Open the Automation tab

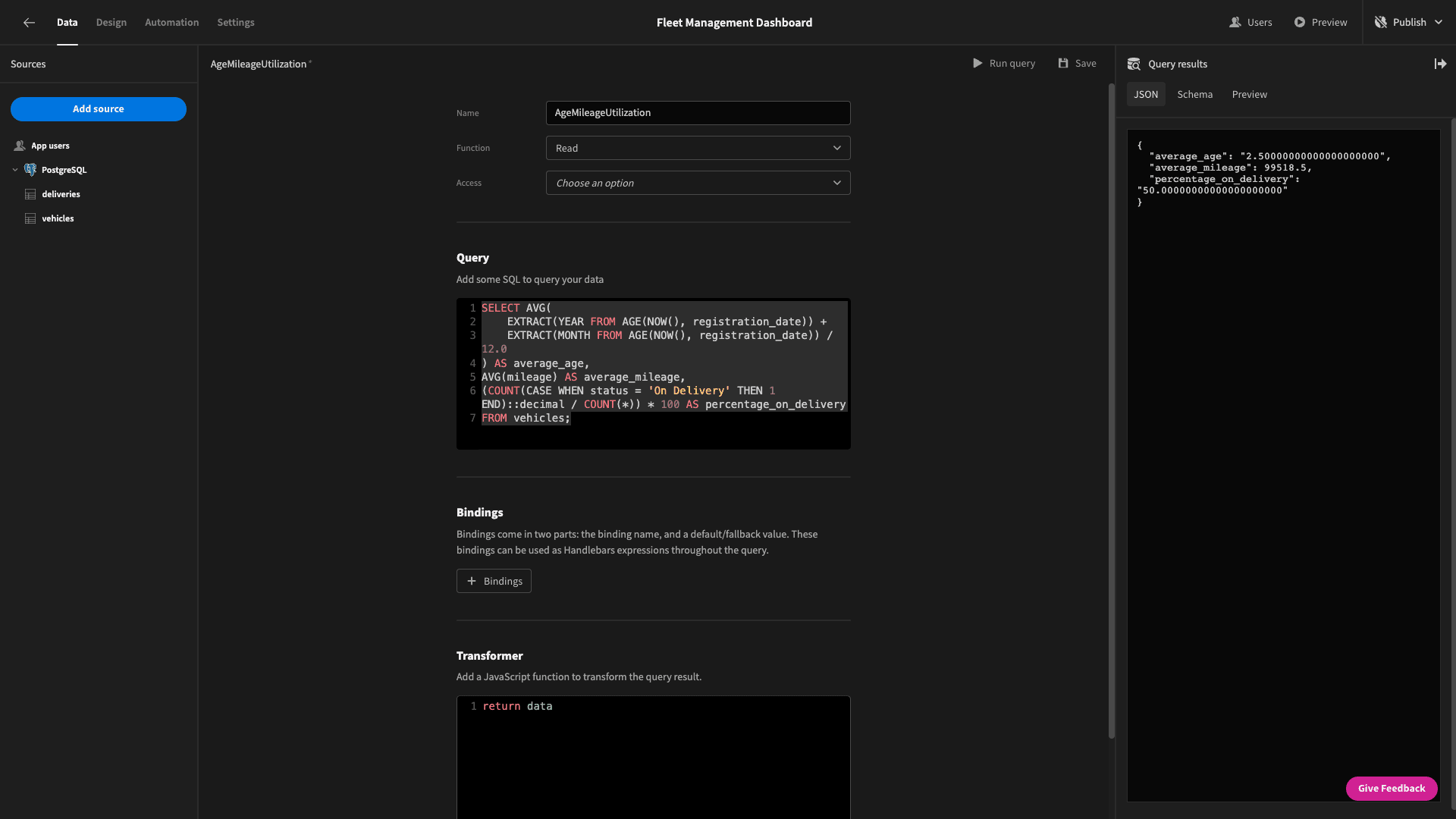click(171, 23)
